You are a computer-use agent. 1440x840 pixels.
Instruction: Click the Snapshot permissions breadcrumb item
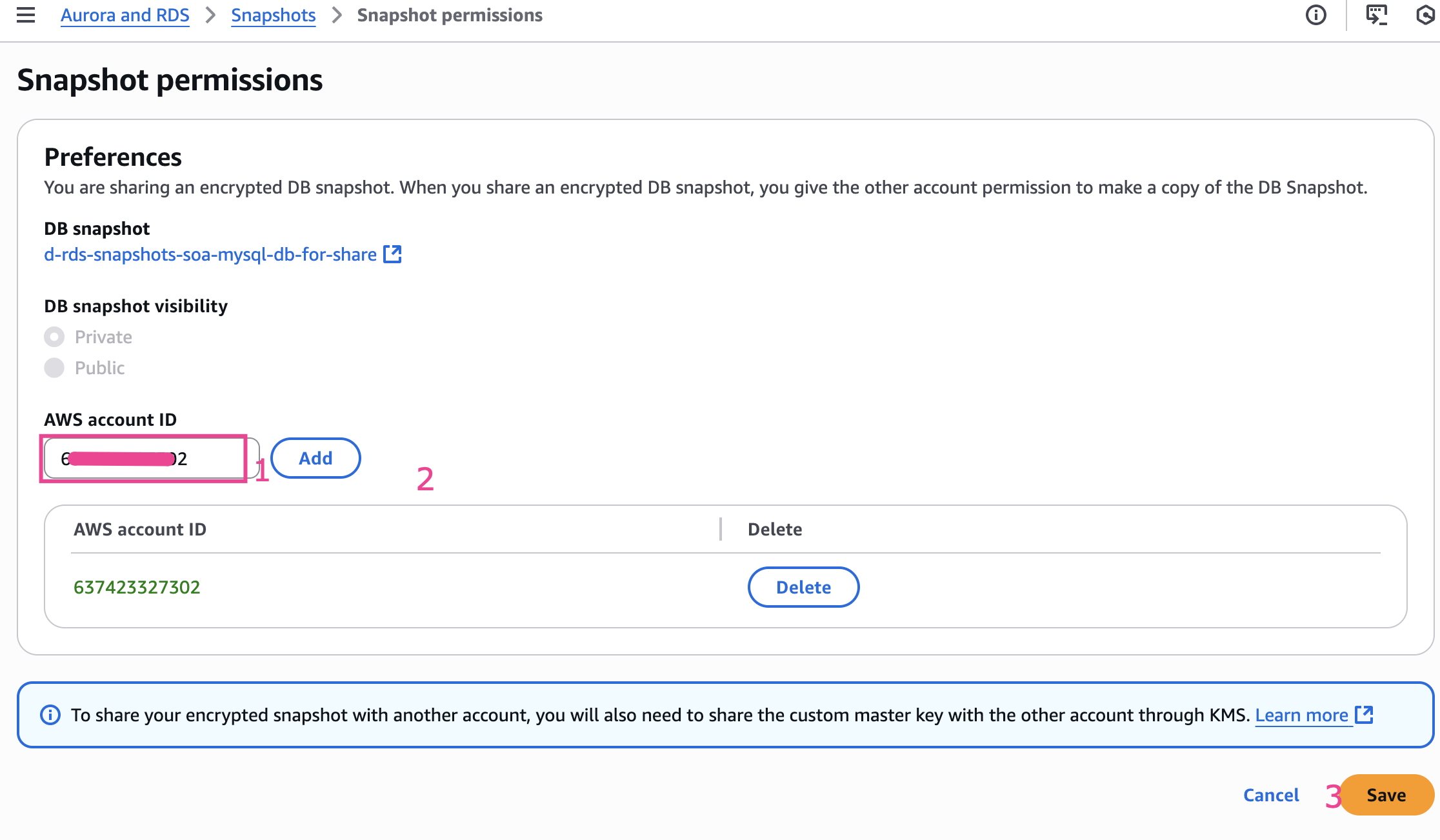(x=450, y=15)
